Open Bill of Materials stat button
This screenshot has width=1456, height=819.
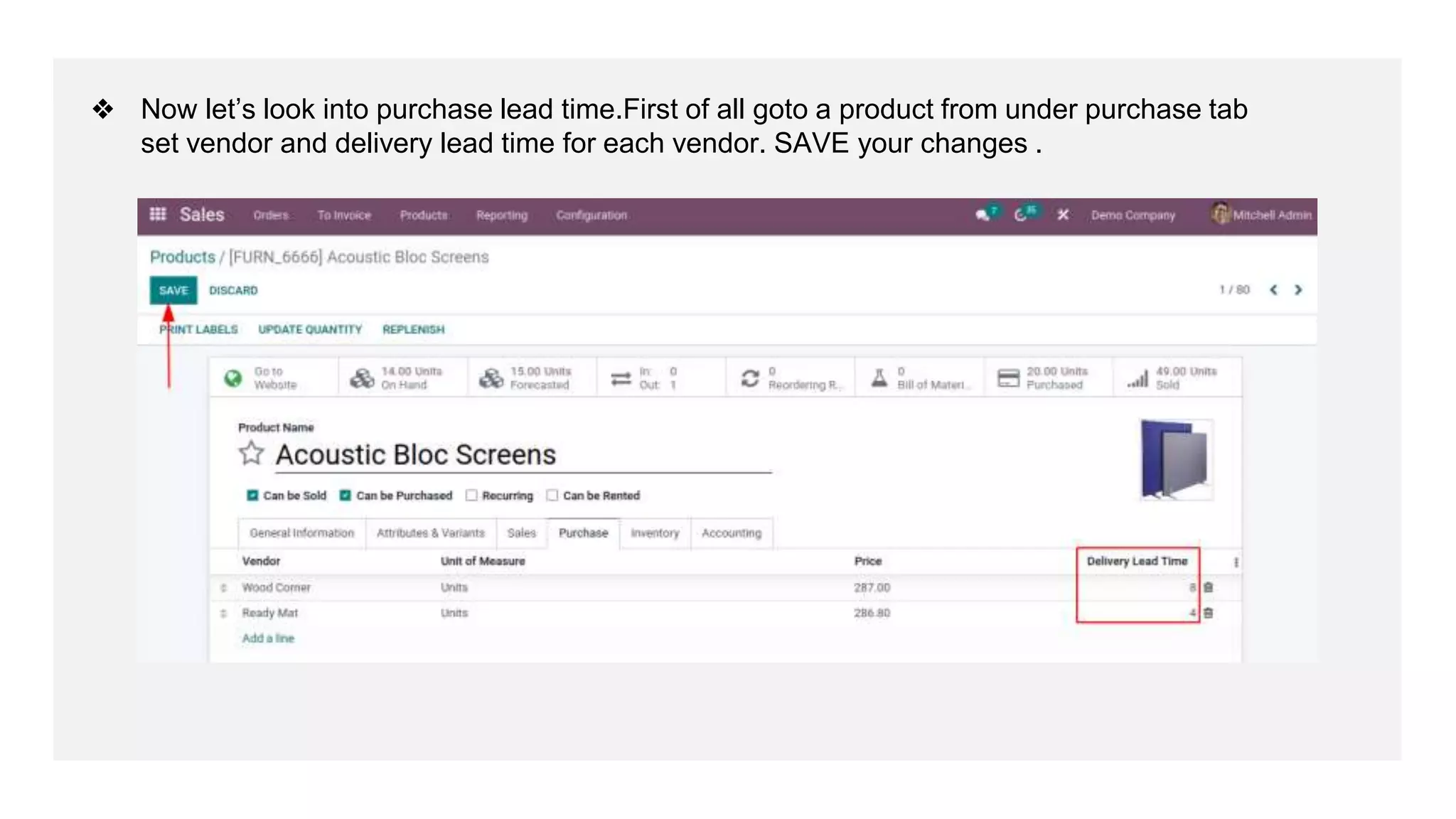click(920, 378)
